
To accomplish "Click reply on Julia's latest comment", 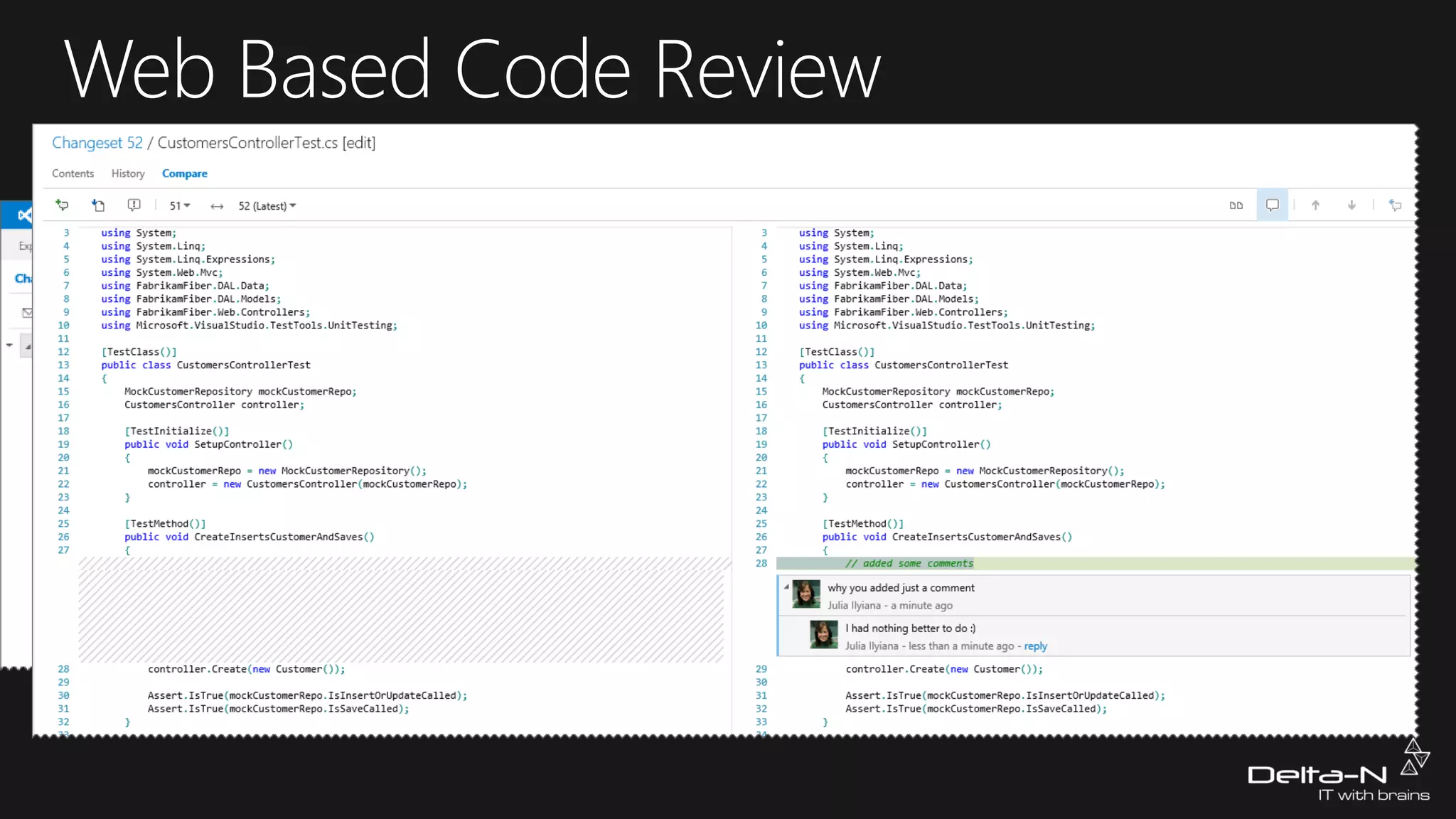I will coord(1035,646).
